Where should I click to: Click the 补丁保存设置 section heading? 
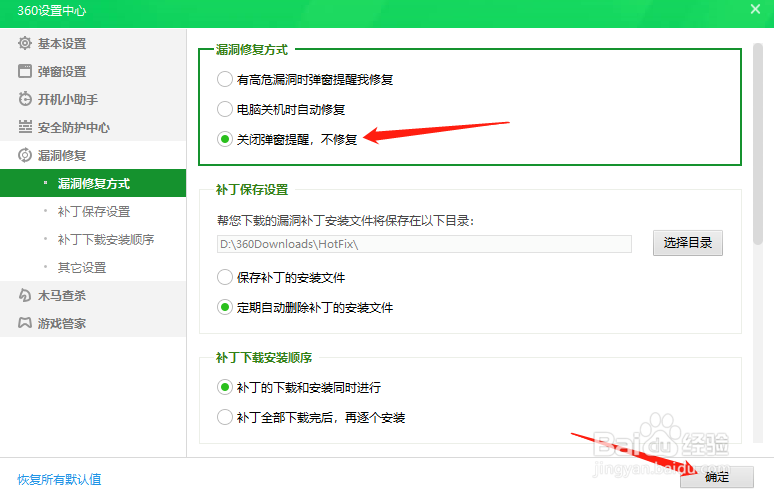pos(252,190)
